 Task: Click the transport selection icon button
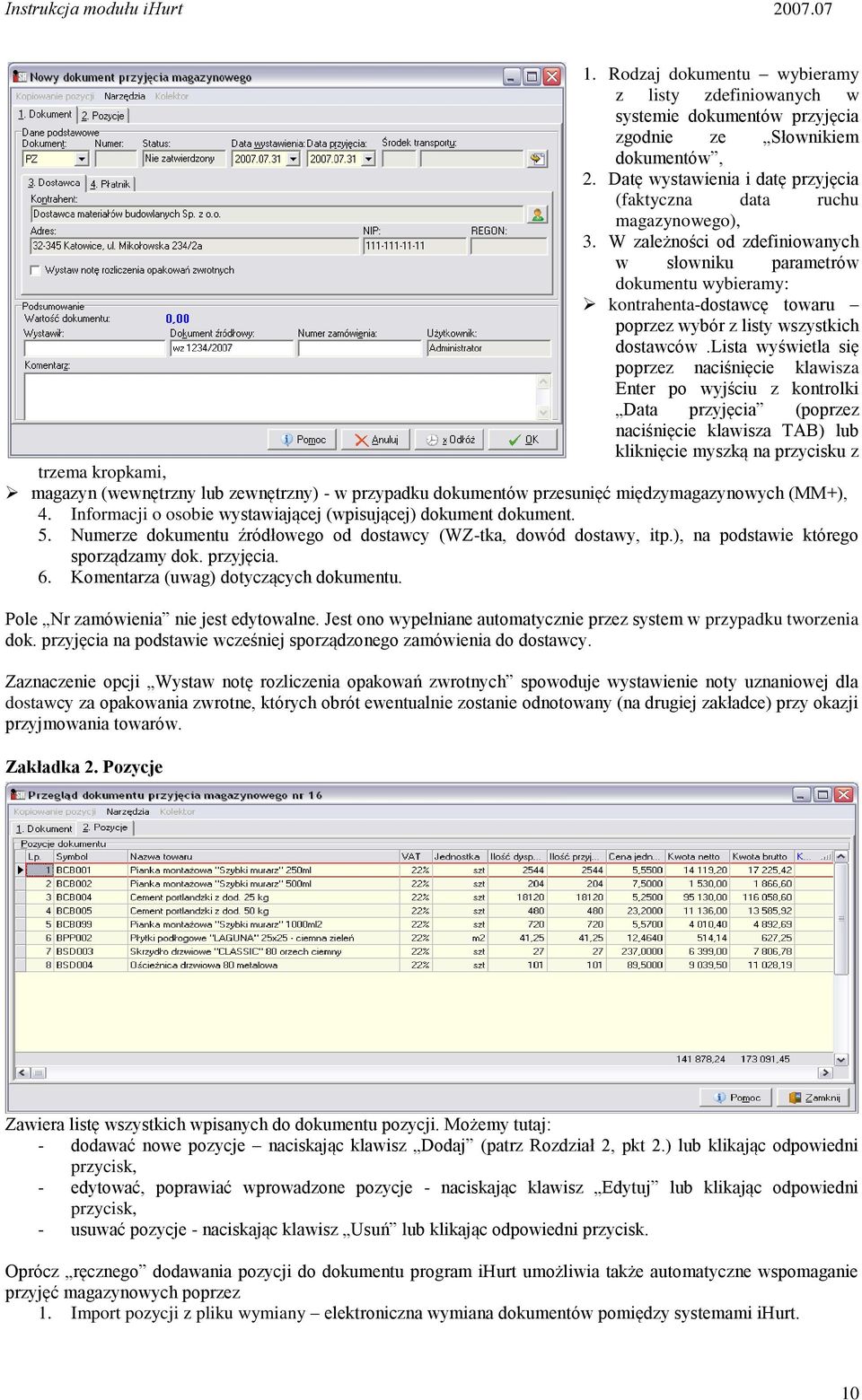click(537, 159)
